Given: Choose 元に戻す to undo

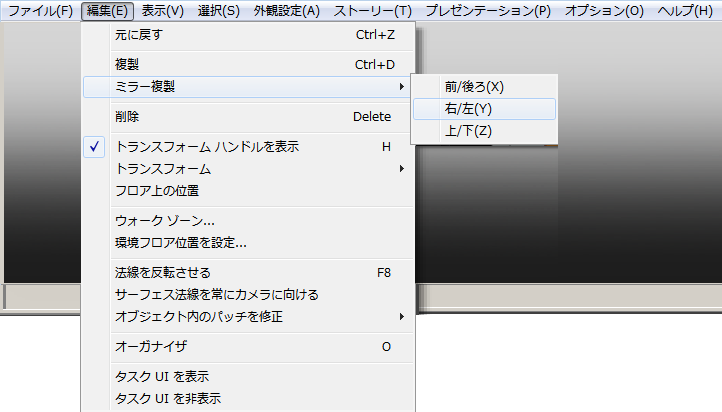Looking at the screenshot, I should point(249,35).
